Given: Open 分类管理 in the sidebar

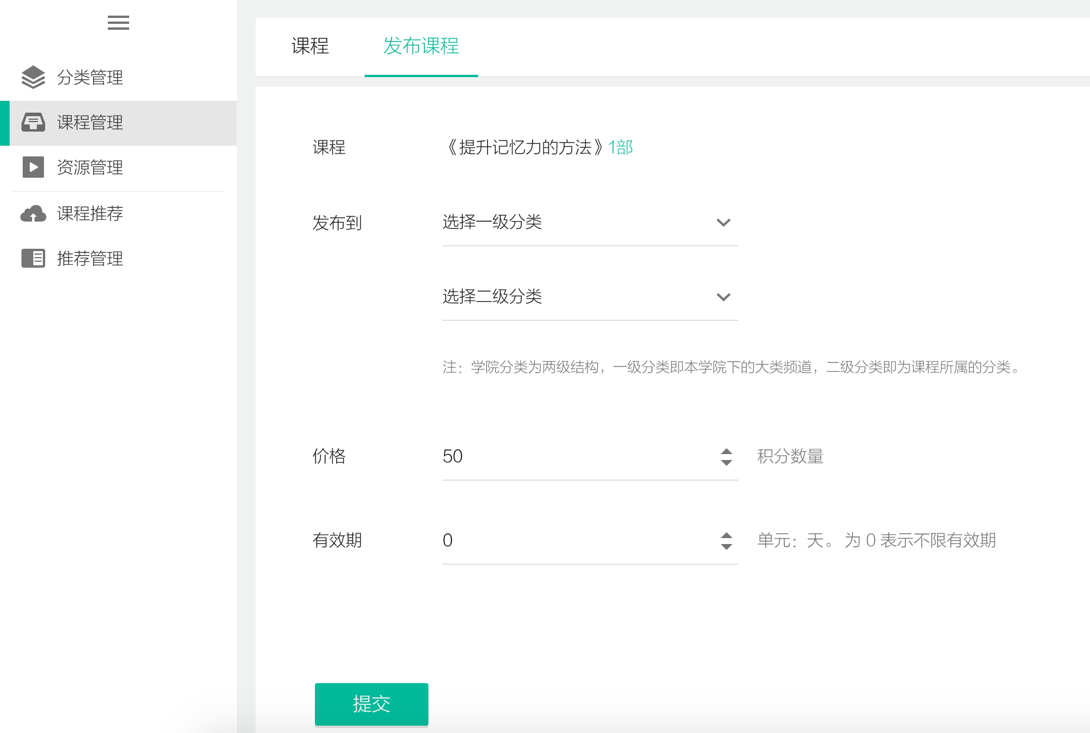Looking at the screenshot, I should pyautogui.click(x=90, y=77).
